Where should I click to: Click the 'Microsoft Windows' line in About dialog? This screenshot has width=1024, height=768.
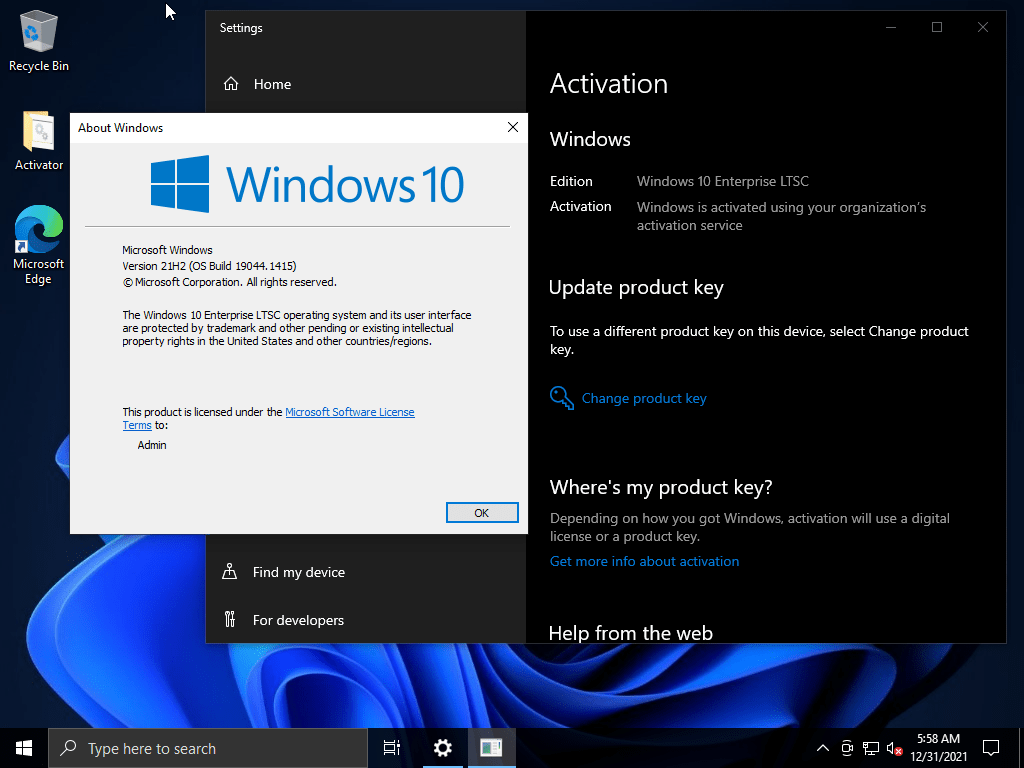[x=167, y=249]
